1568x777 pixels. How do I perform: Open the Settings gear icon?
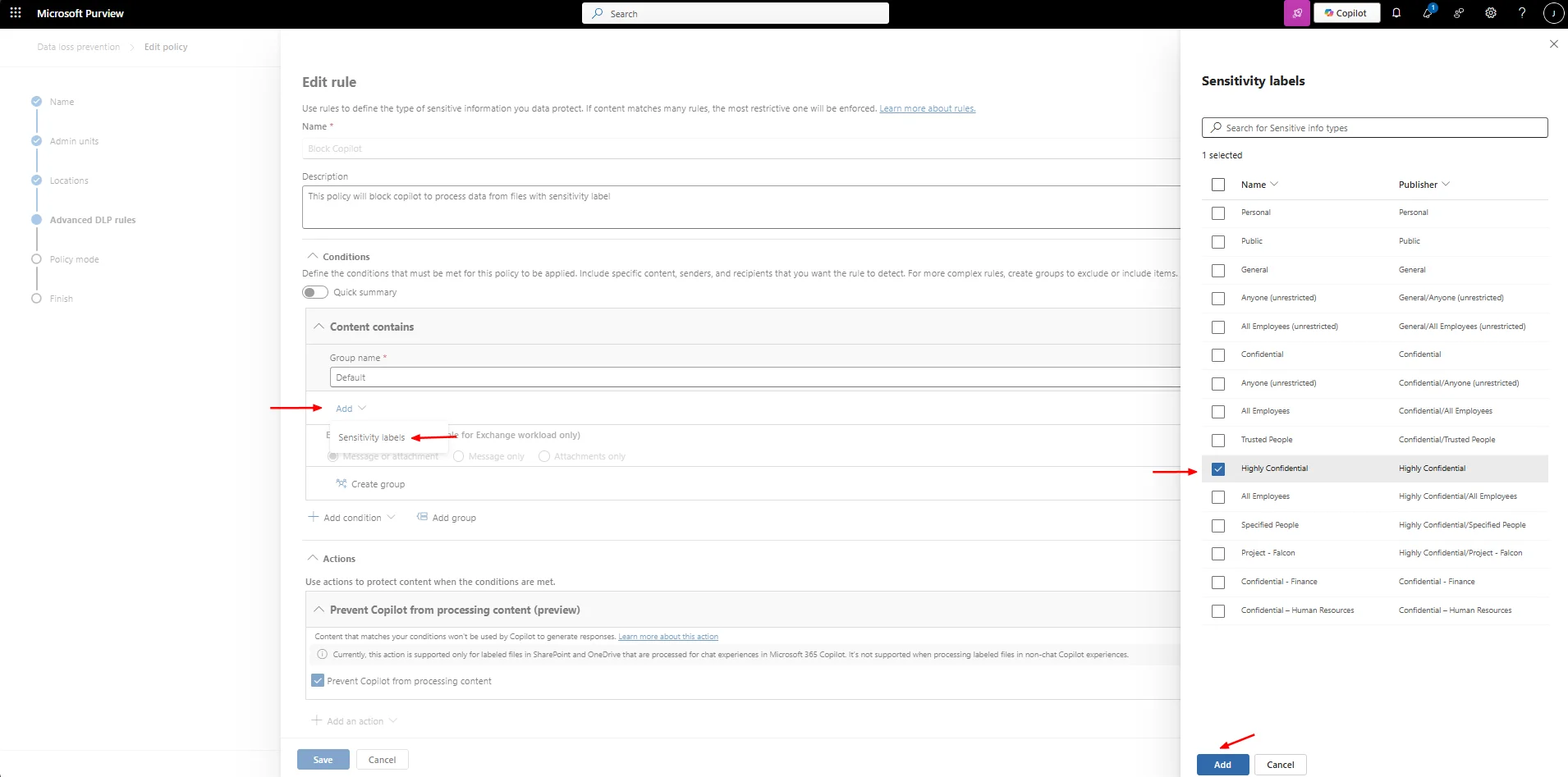(x=1491, y=13)
